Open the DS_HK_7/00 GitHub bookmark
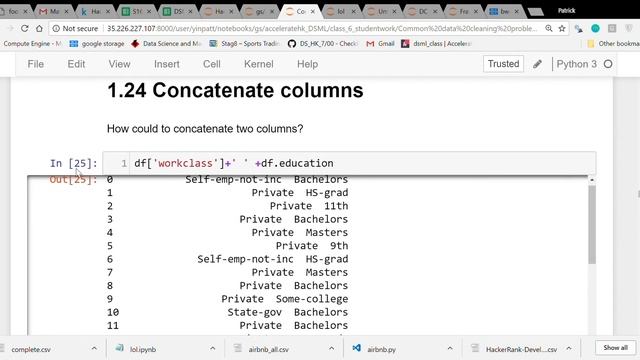The height and width of the screenshot is (360, 640). (x=322, y=43)
